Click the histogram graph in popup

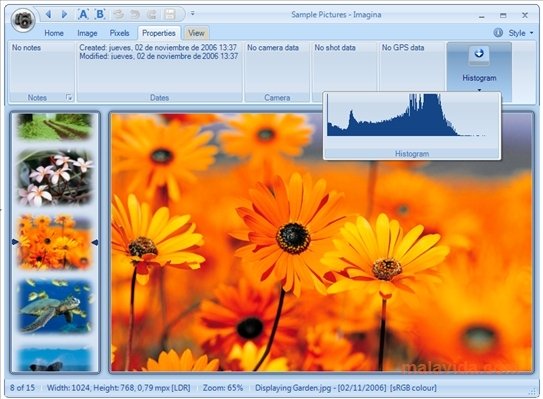pos(408,115)
